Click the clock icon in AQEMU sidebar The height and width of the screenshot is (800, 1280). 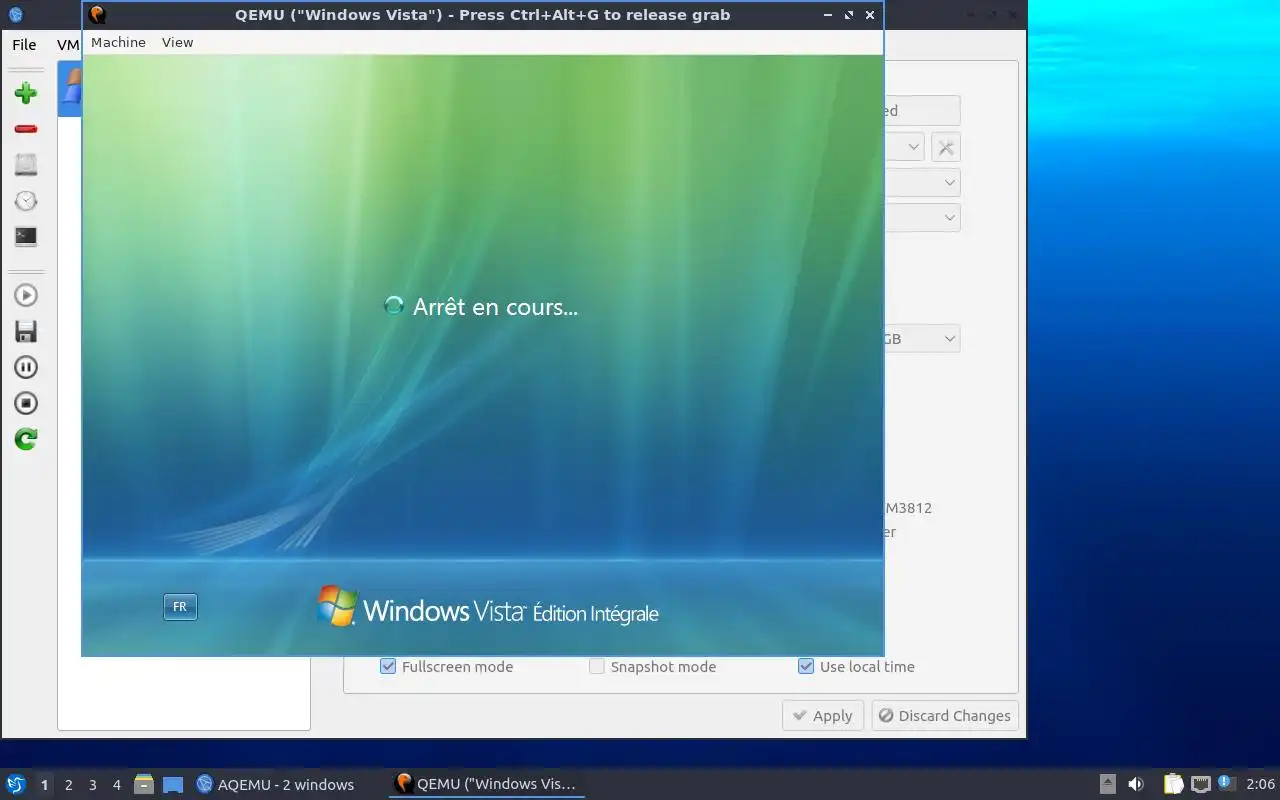[26, 201]
